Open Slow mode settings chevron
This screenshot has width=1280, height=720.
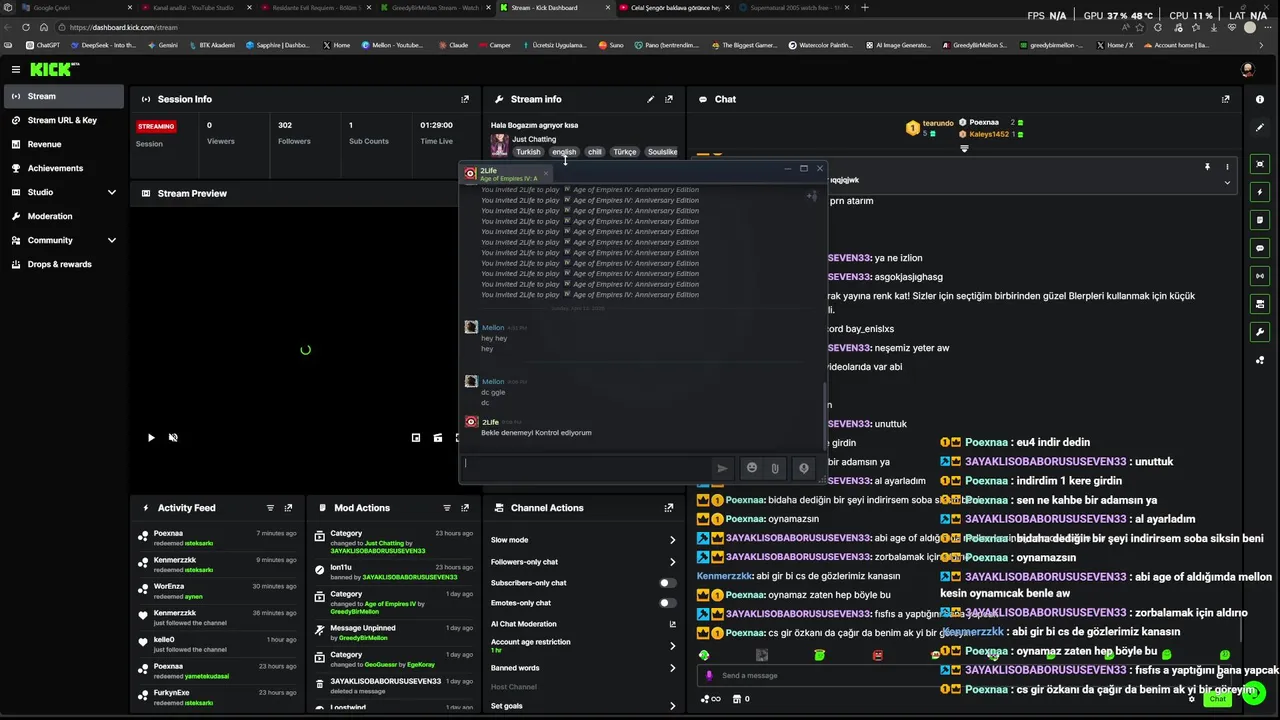[x=672, y=540]
